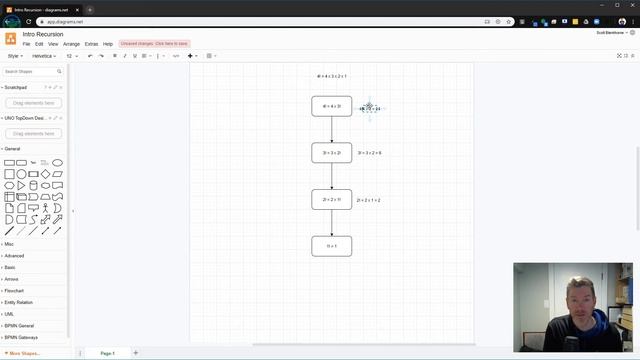Open the Style dropdown
Viewport: 640px width, 360px height.
tap(15, 56)
